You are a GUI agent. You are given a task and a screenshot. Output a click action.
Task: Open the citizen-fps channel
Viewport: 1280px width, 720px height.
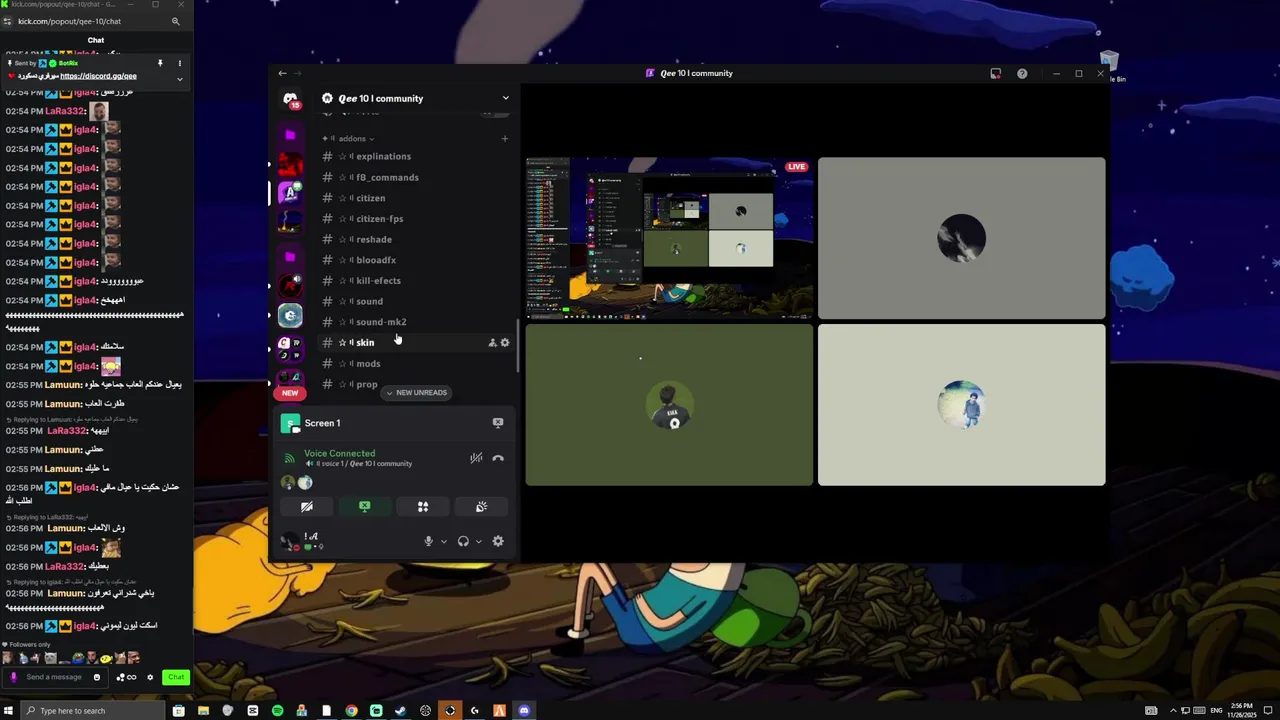pos(416,219)
